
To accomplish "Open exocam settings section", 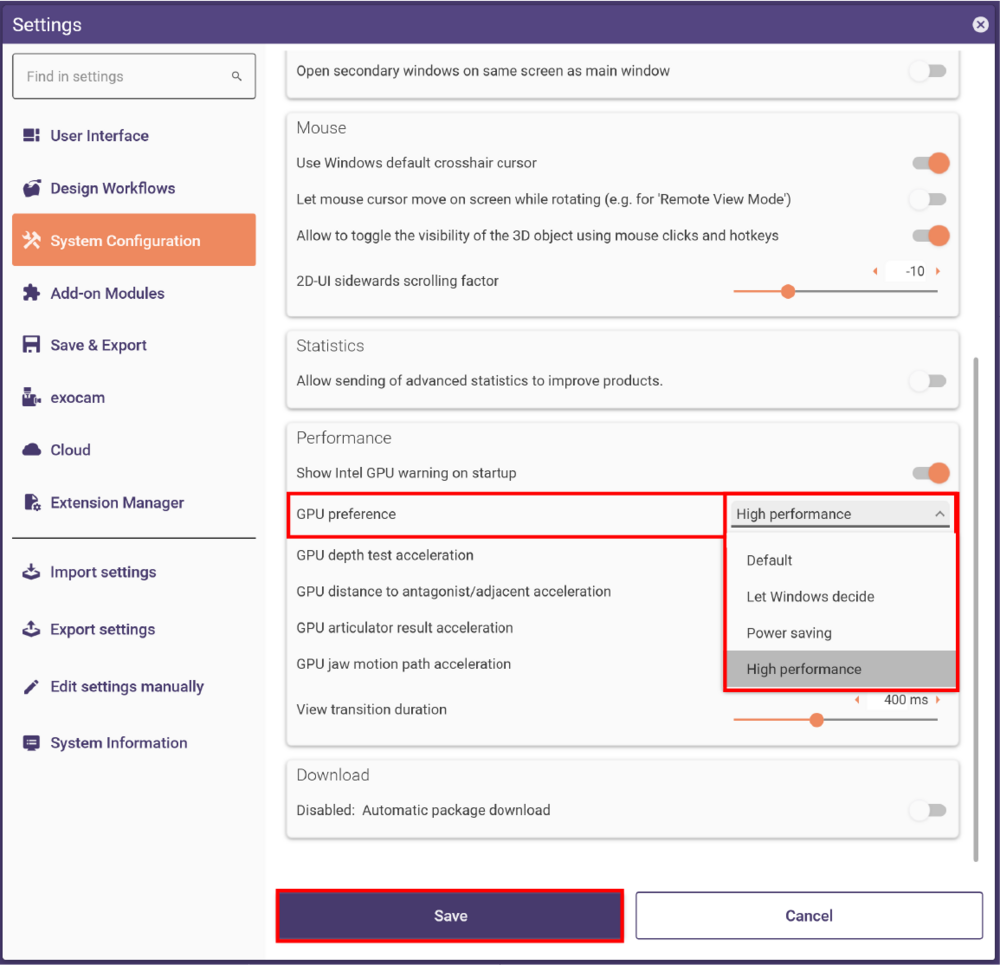I will pyautogui.click(x=134, y=397).
